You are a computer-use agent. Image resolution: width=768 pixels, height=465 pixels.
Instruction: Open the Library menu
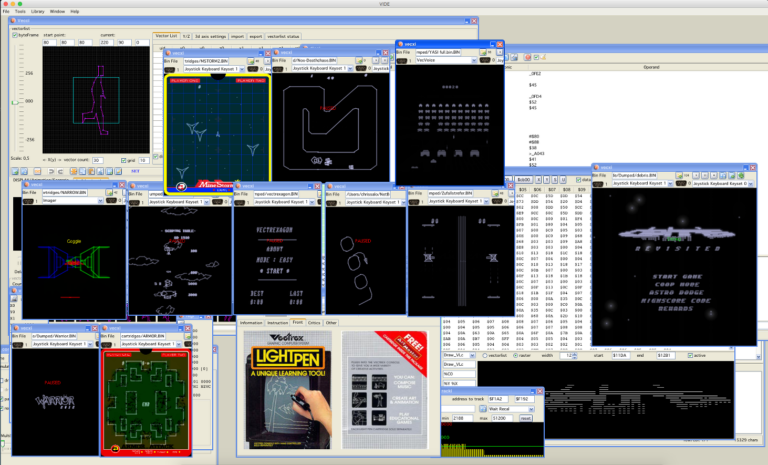click(38, 11)
